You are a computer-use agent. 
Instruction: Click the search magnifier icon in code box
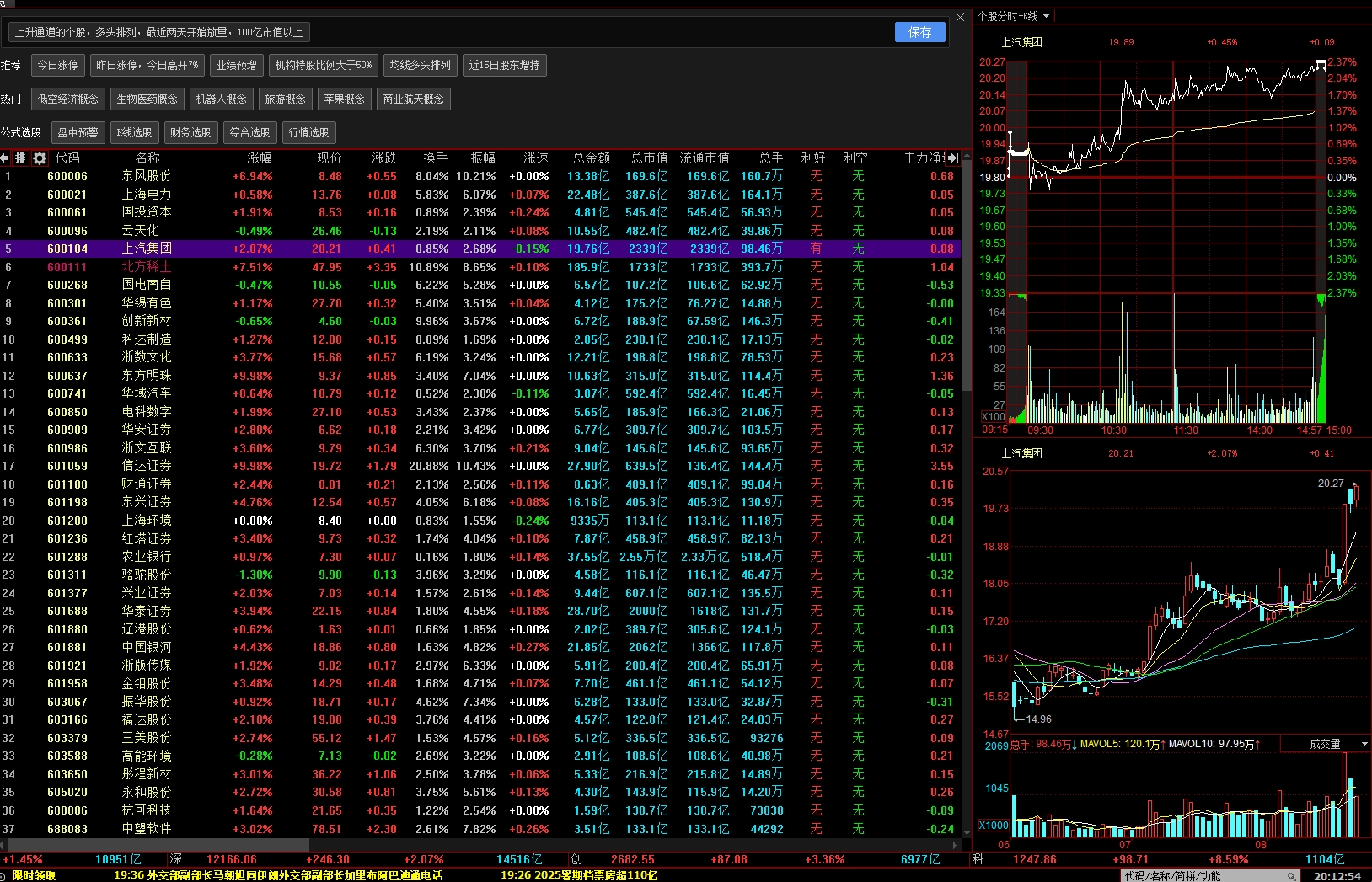tap(1291, 876)
